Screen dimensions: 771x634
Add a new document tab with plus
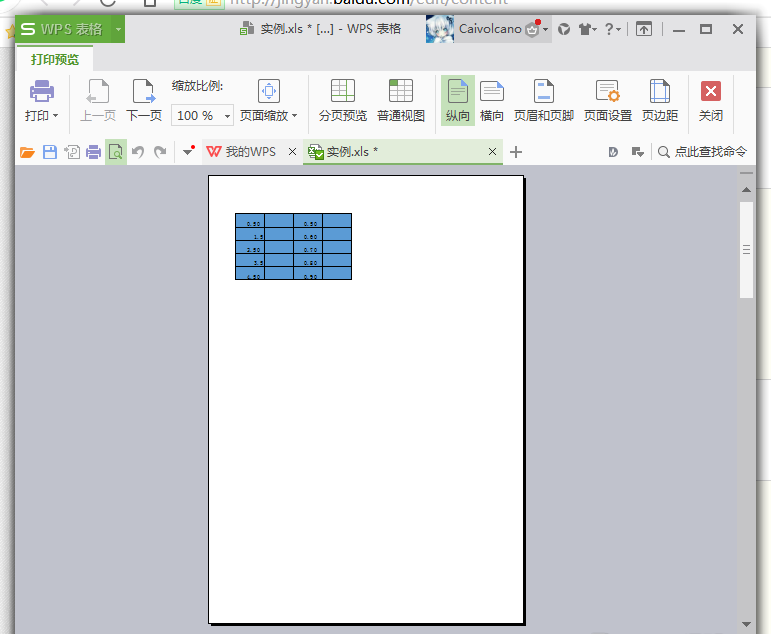tap(516, 152)
